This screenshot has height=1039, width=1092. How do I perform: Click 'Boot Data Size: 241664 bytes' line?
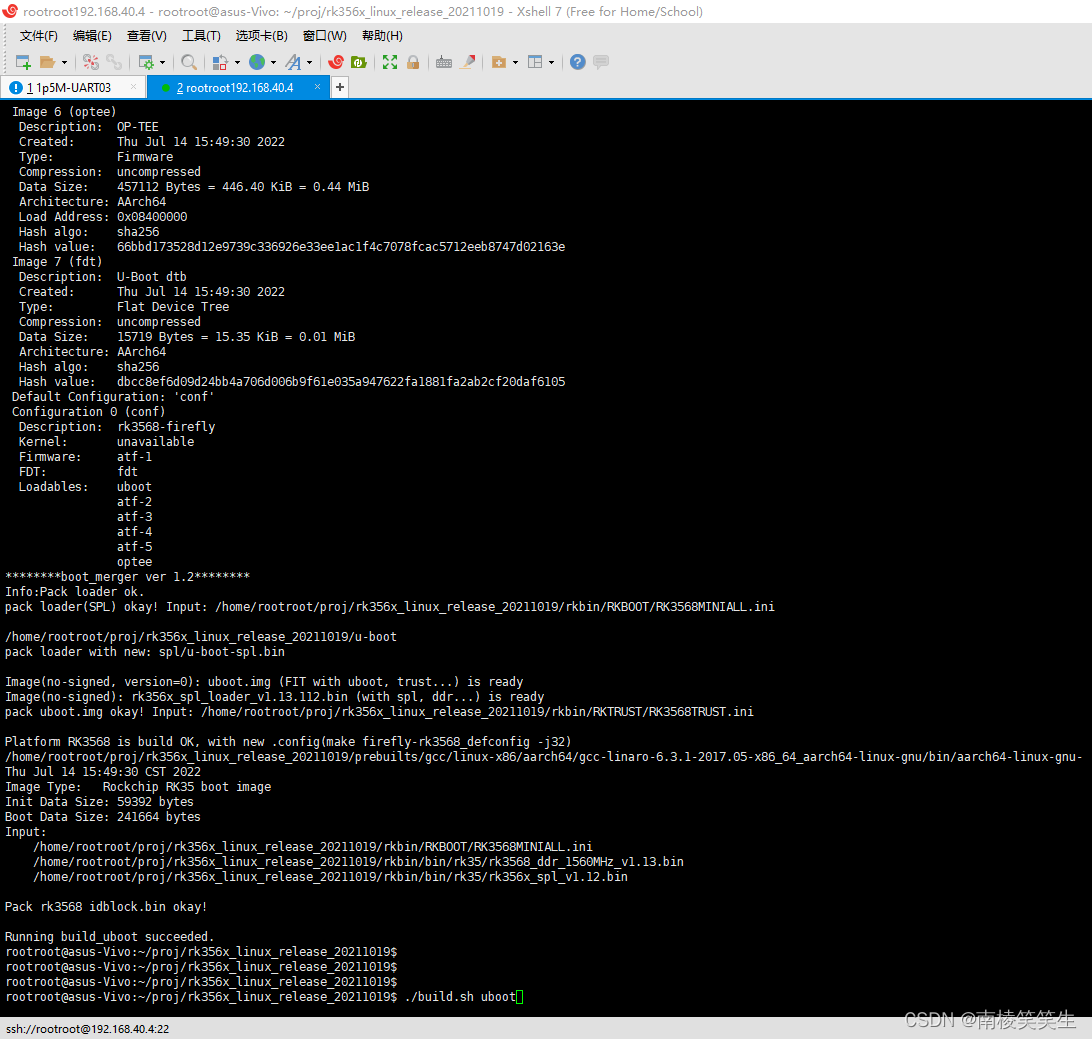point(102,816)
